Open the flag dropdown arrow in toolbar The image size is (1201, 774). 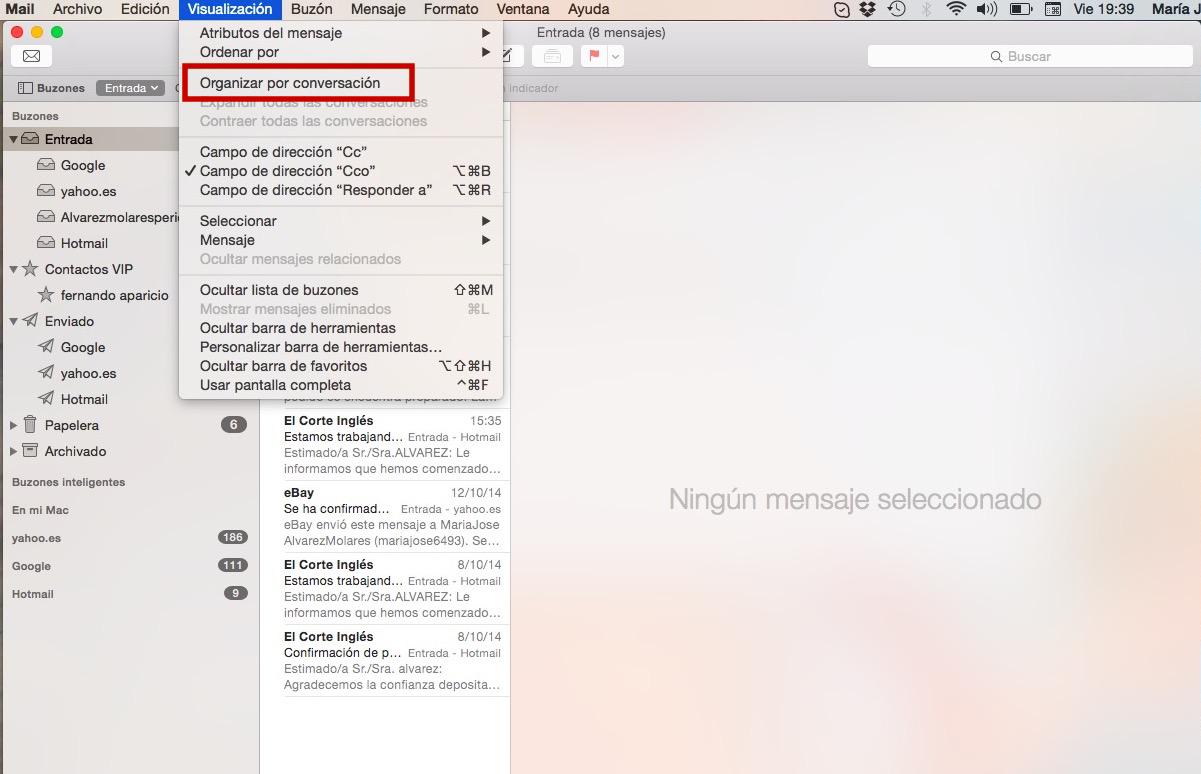point(615,56)
